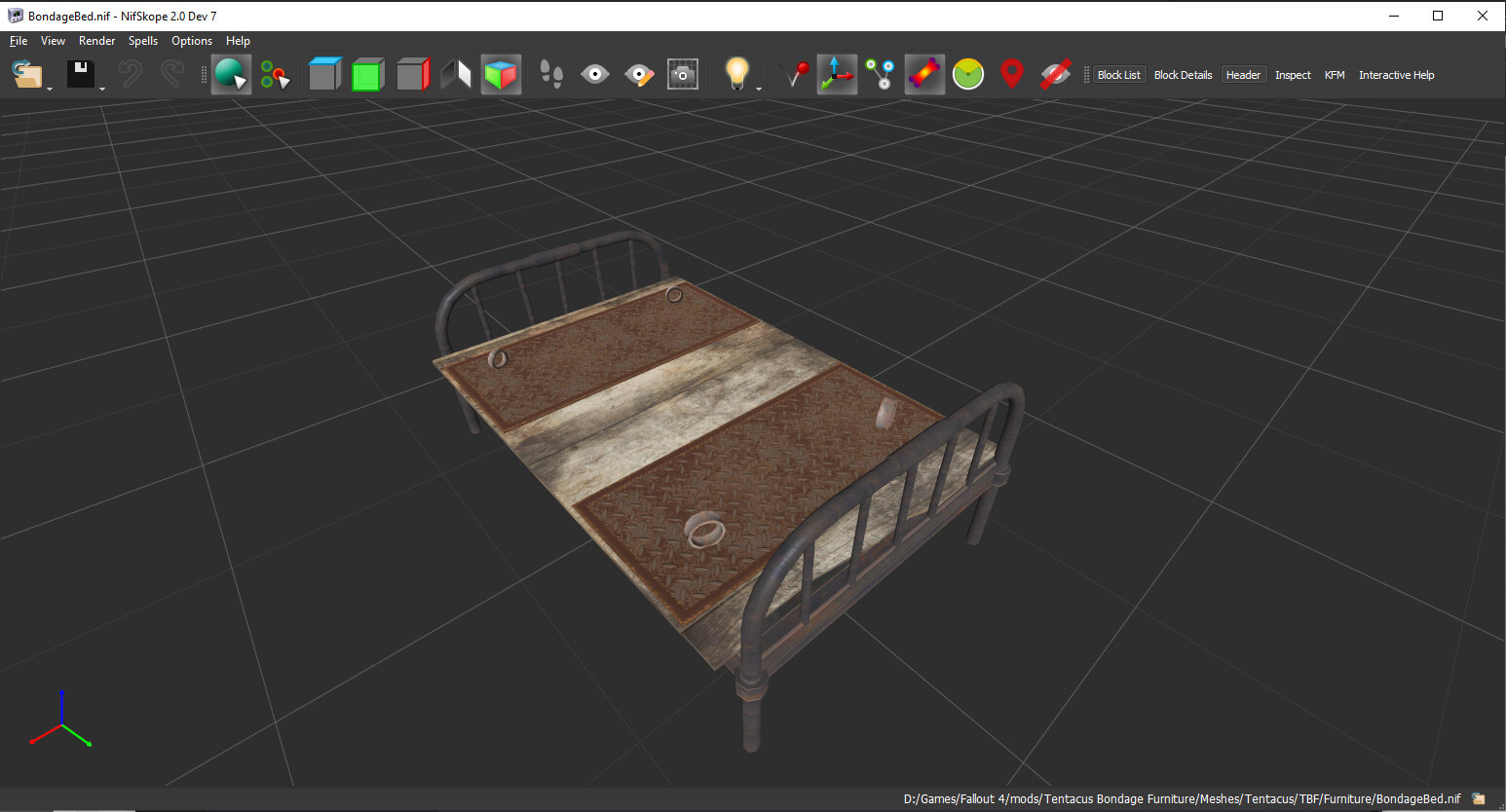Screen dimensions: 1506x812
Task: Show the Block Details panel
Action: tap(1184, 75)
